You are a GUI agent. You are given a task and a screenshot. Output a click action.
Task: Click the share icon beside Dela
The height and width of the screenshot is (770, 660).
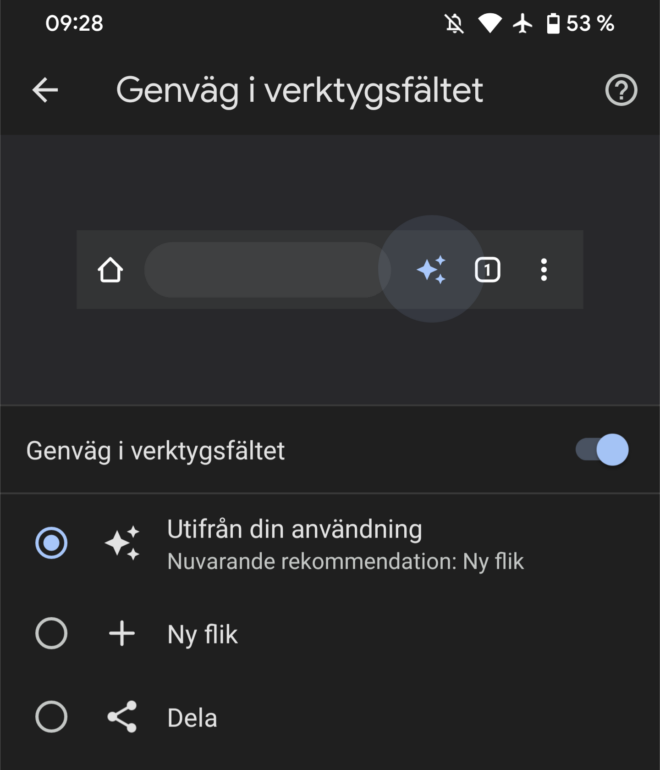122,717
